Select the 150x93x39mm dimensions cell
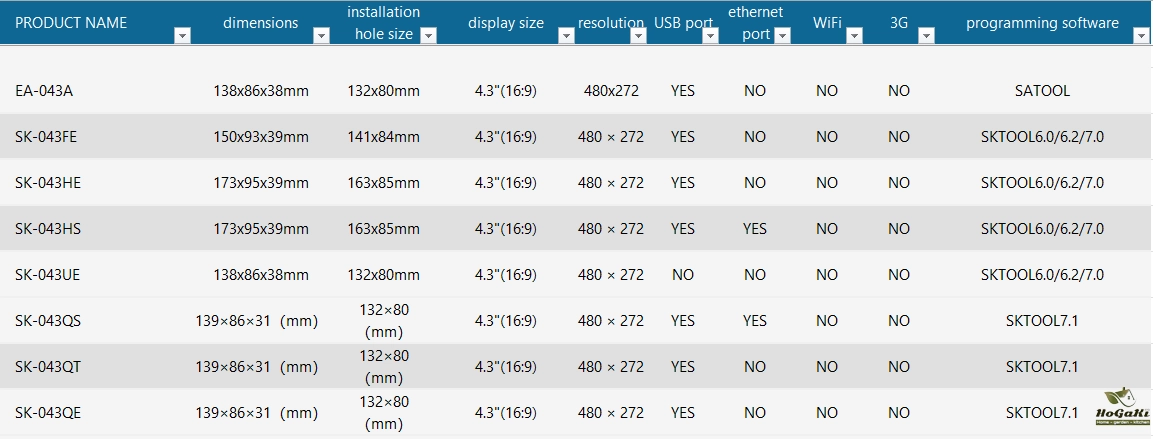Image resolution: width=1153 pixels, height=439 pixels. click(261, 137)
